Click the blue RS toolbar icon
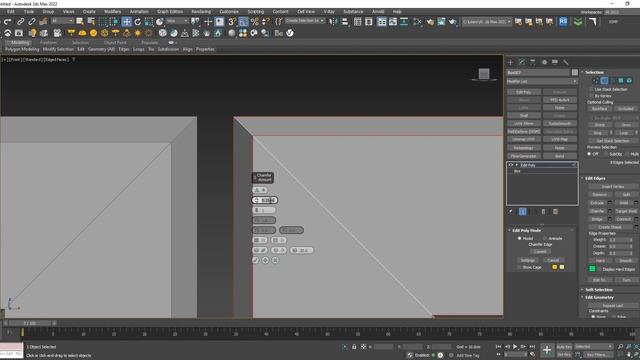 pos(563,22)
